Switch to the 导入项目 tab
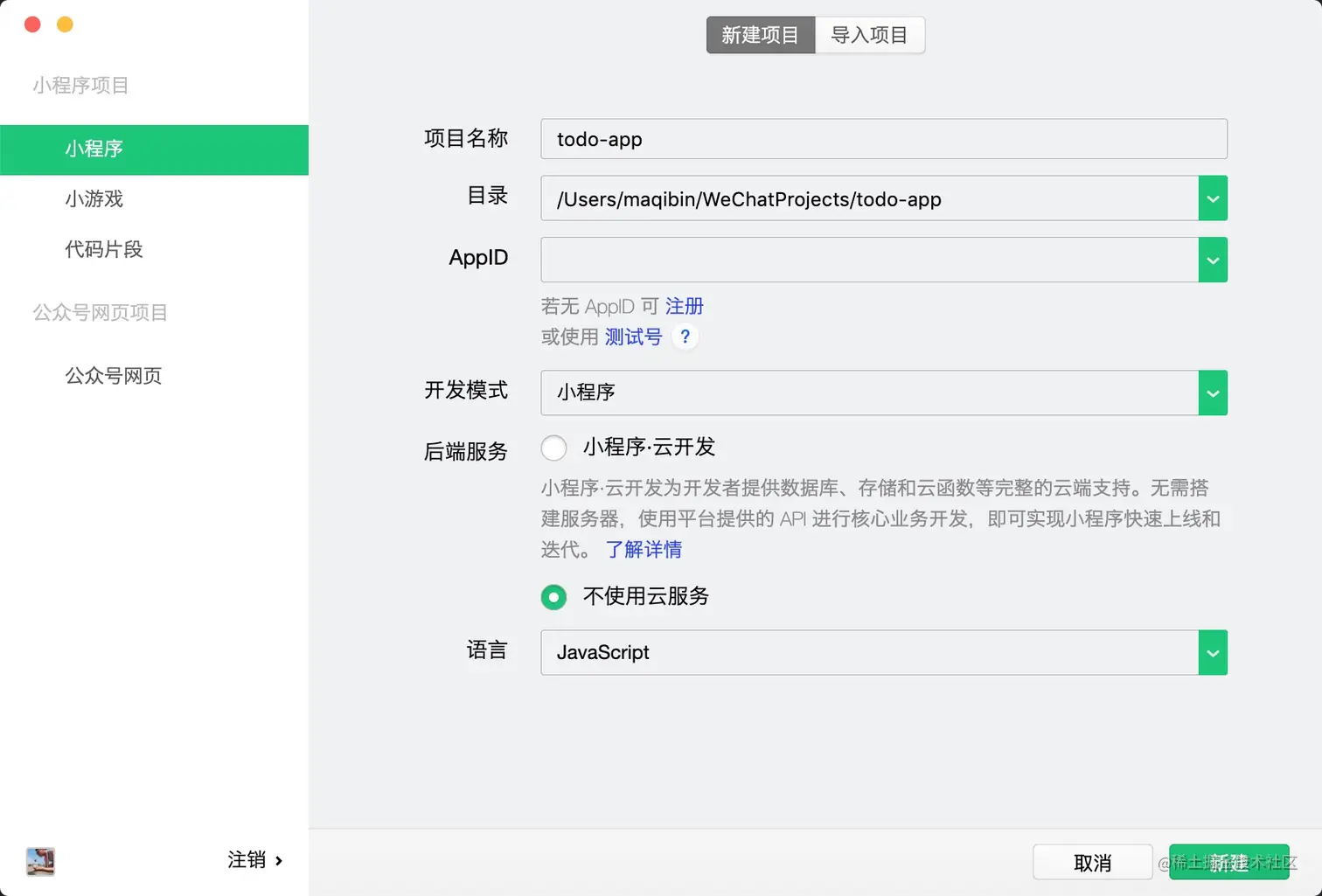The width and height of the screenshot is (1322, 896). coord(869,35)
